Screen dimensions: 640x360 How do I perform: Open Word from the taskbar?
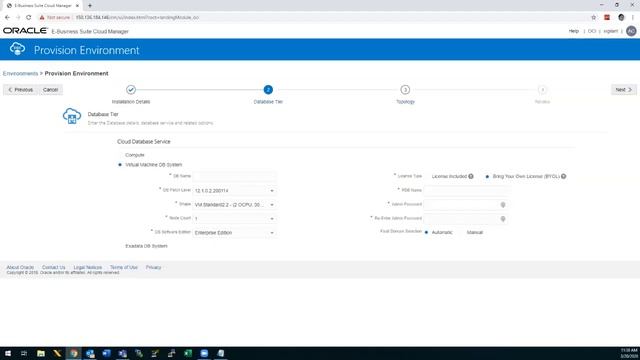pos(106,353)
